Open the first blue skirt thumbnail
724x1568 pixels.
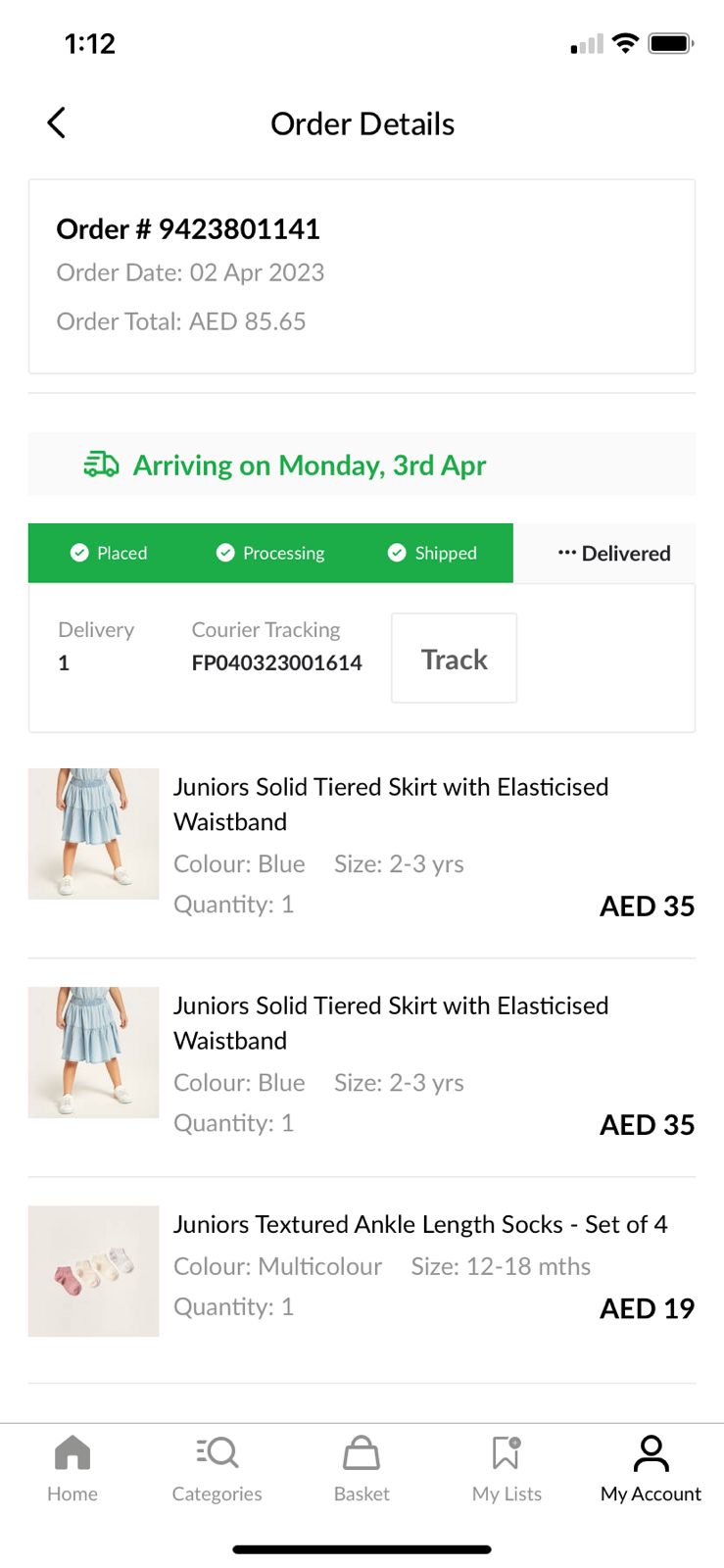pos(93,834)
